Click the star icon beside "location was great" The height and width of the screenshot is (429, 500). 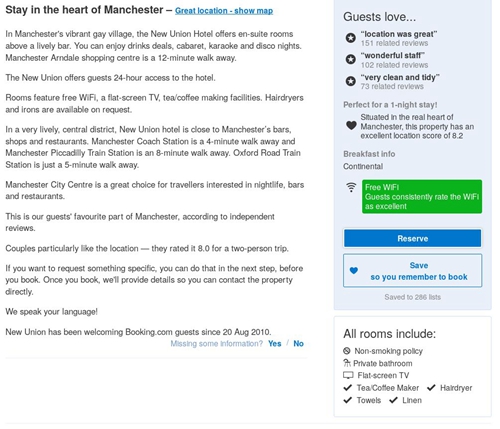350,38
